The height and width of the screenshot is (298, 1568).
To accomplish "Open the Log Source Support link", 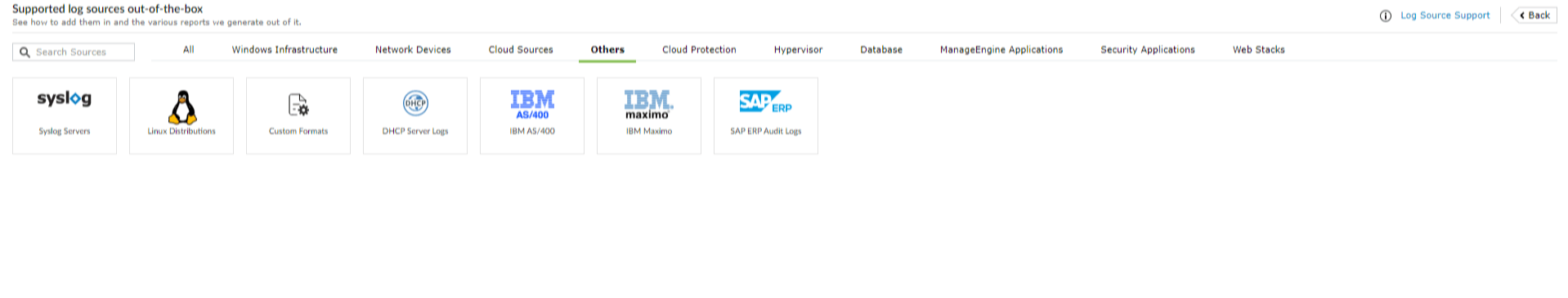I will pos(1445,16).
